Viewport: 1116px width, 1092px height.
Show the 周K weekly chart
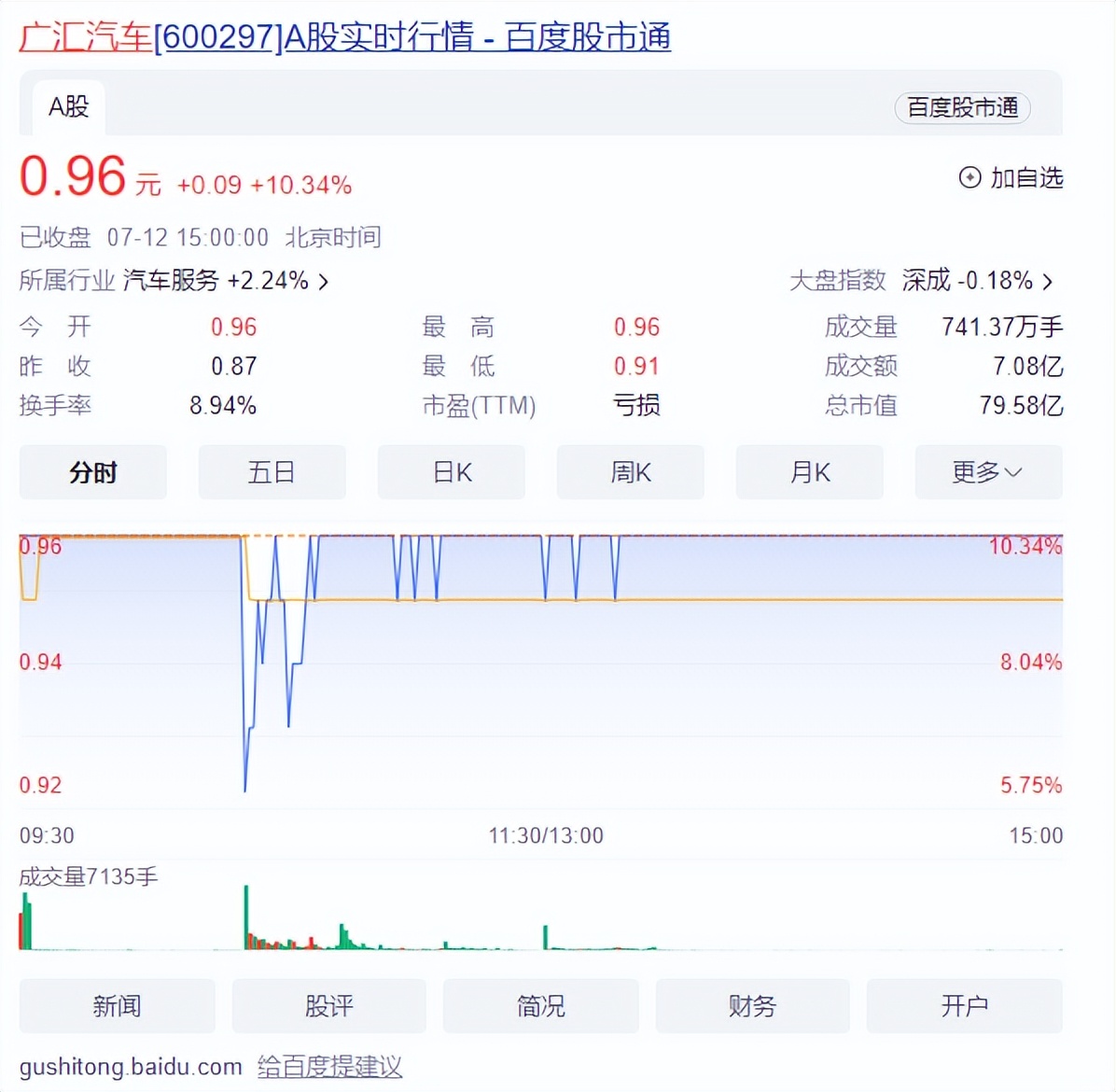[631, 472]
